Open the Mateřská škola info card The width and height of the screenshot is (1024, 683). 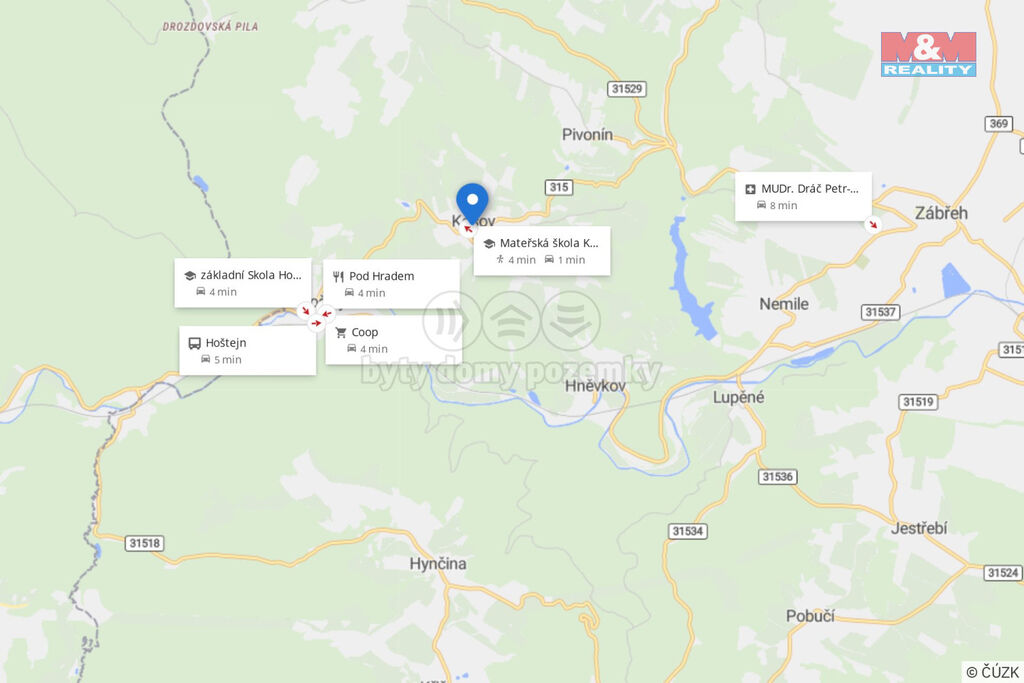pos(542,251)
